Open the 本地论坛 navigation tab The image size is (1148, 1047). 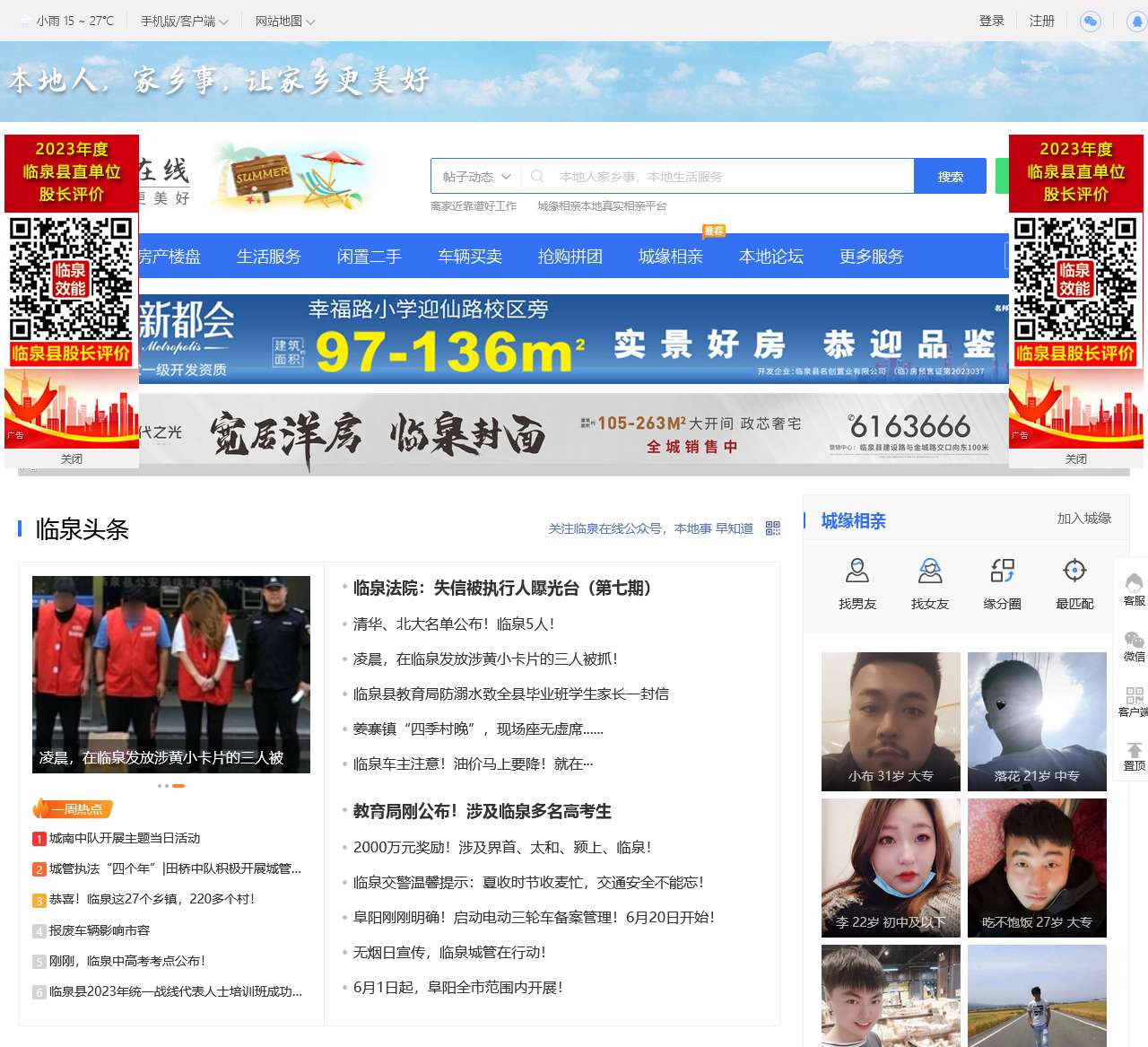[x=771, y=257]
